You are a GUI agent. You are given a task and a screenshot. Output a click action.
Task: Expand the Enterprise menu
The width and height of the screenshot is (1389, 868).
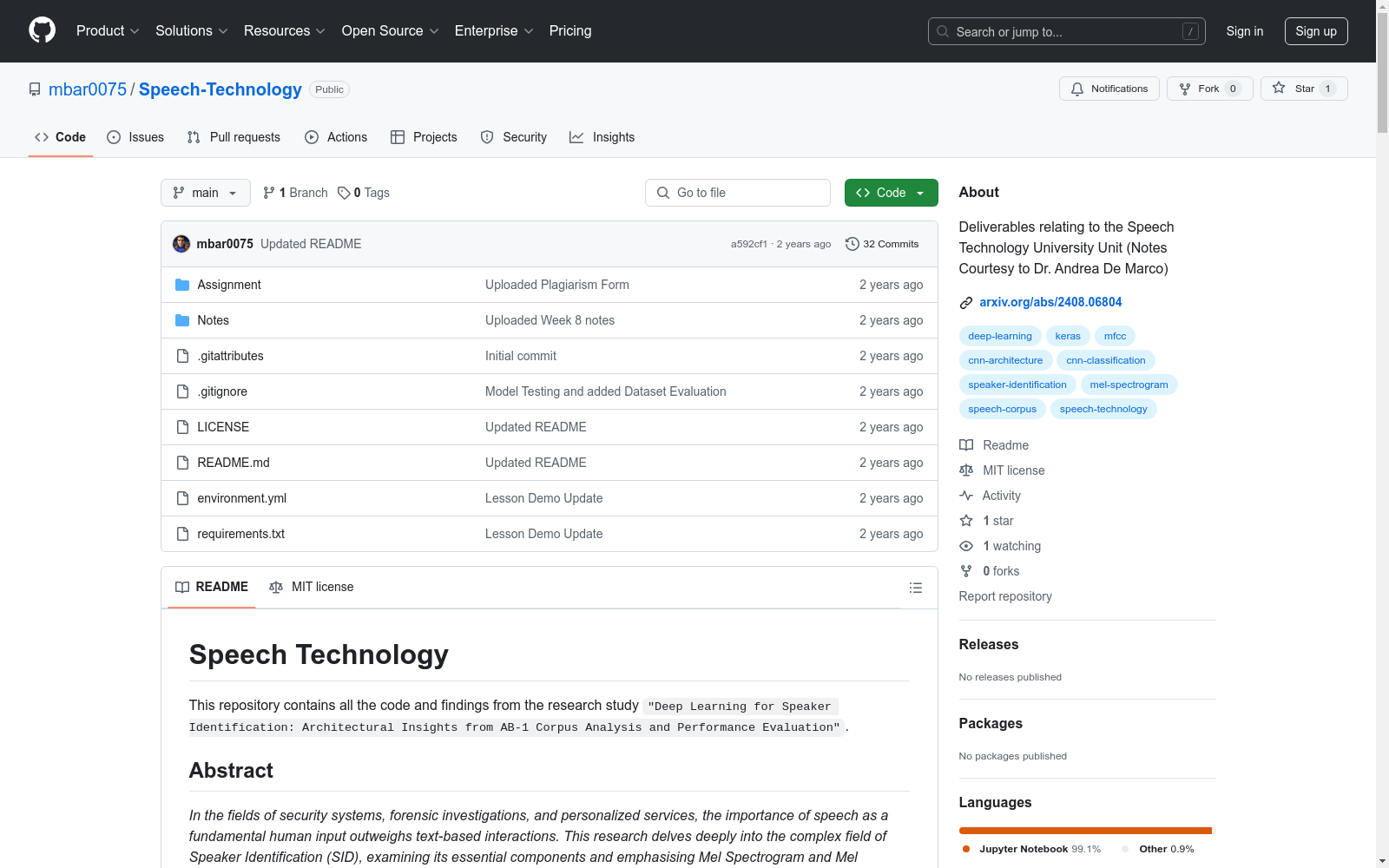click(x=494, y=30)
